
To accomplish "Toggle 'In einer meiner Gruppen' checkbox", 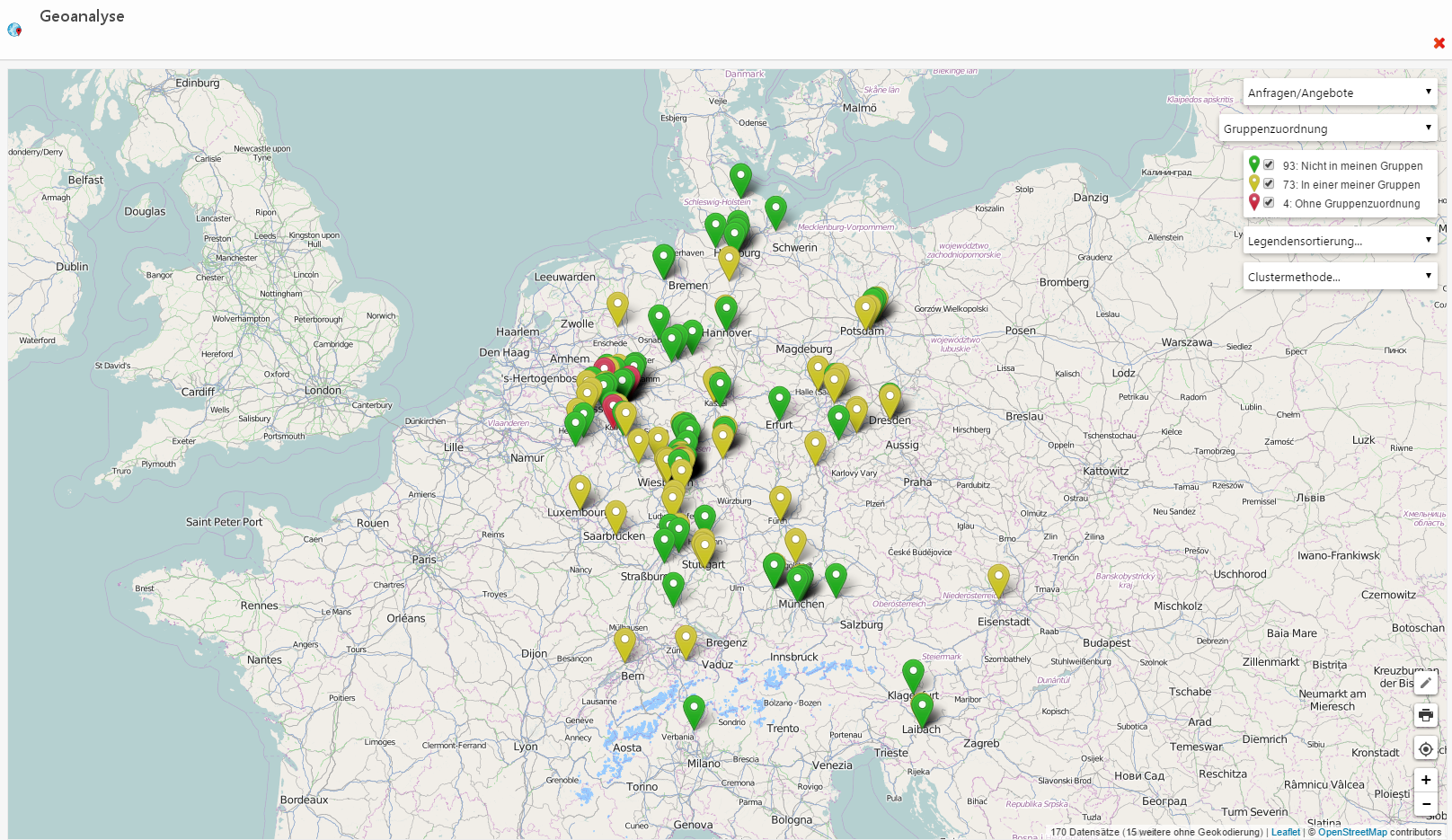I will 1269,184.
